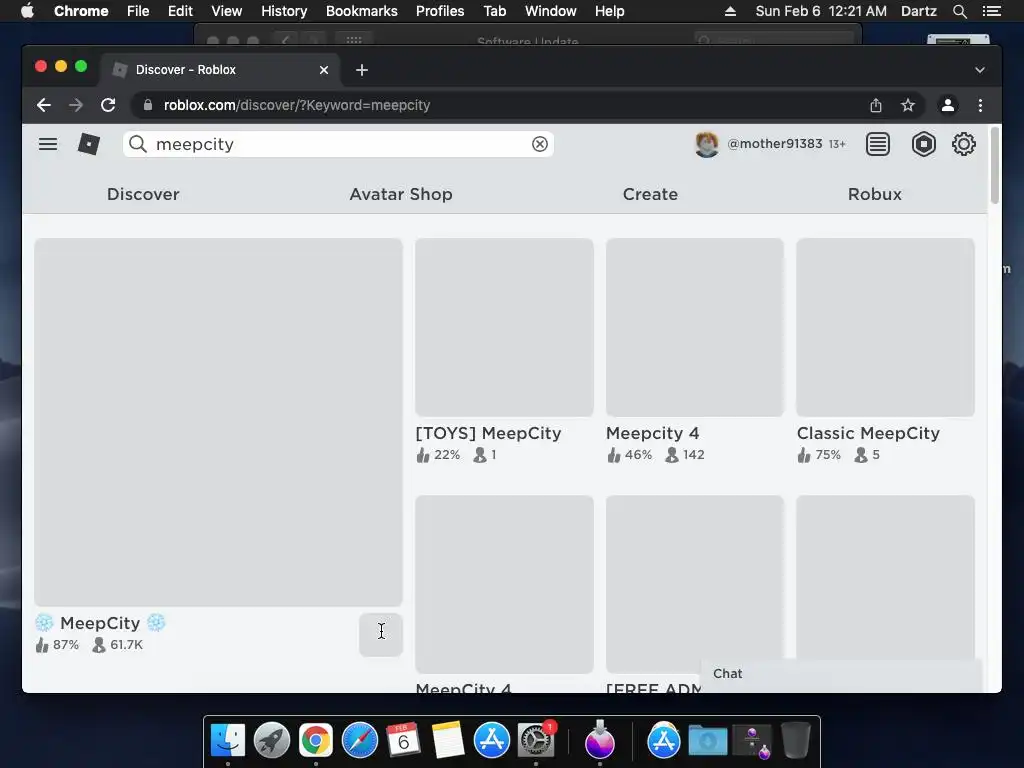Open Chrome three-dot menu
This screenshot has height=768, width=1024.
point(980,105)
